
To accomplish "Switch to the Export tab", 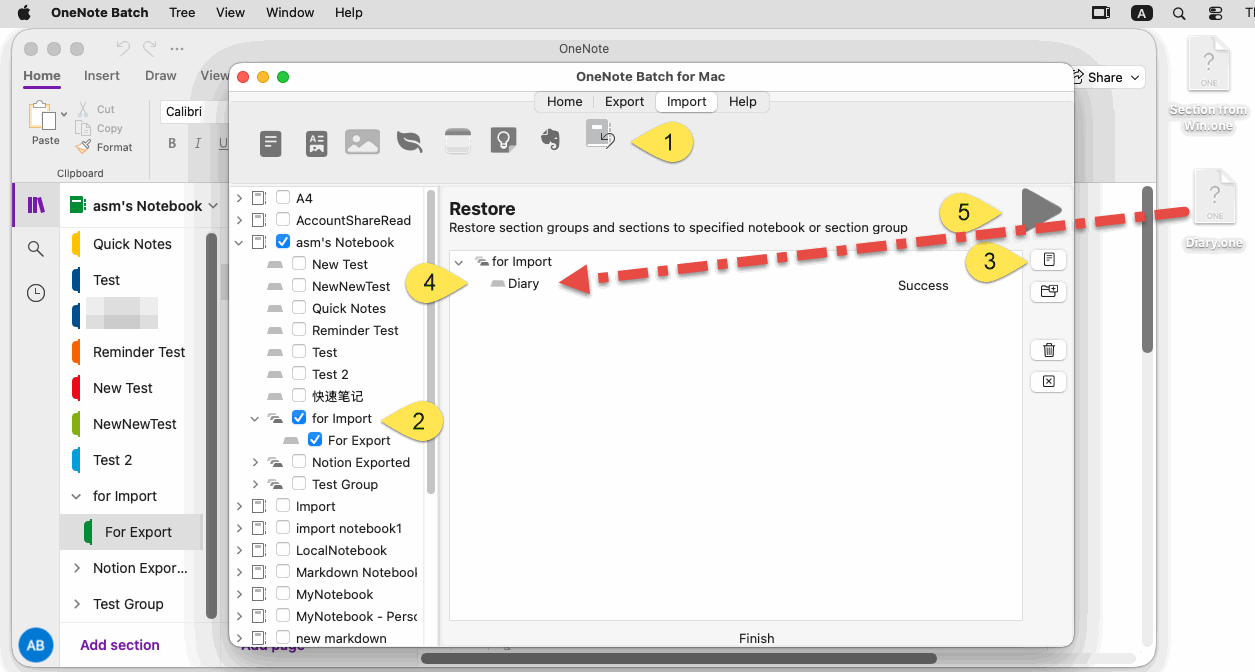I will [x=624, y=102].
